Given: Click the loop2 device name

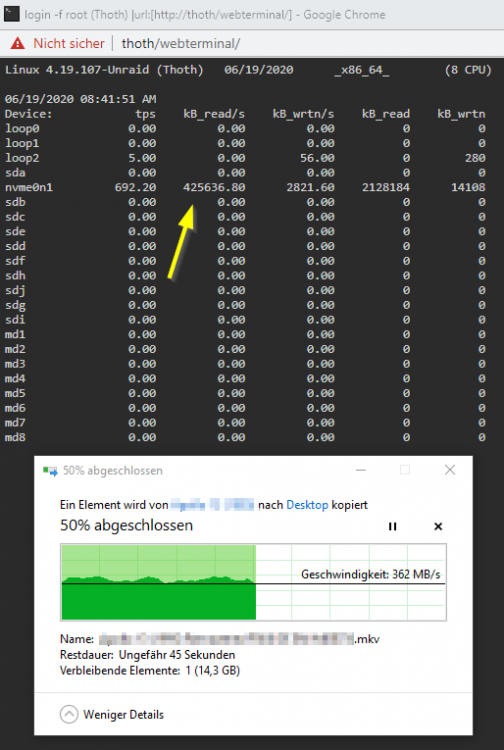Looking at the screenshot, I should (x=22, y=158).
